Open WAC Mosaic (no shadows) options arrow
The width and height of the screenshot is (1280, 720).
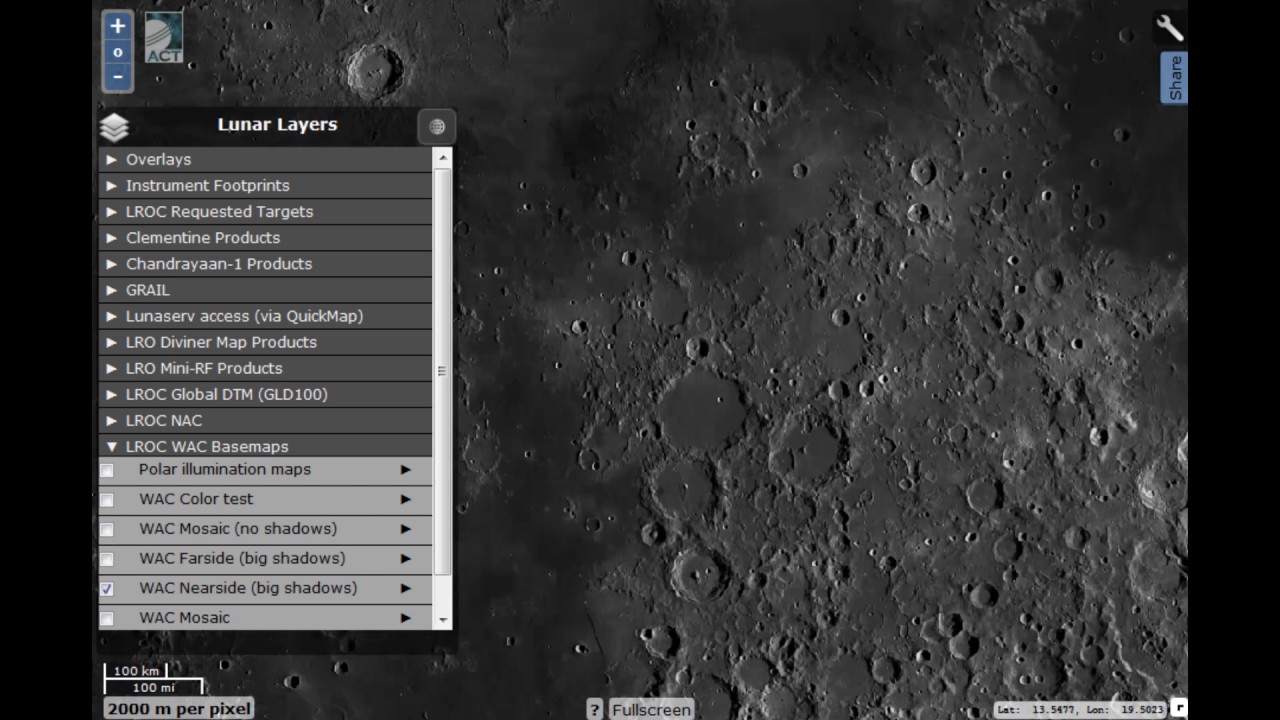pos(406,529)
